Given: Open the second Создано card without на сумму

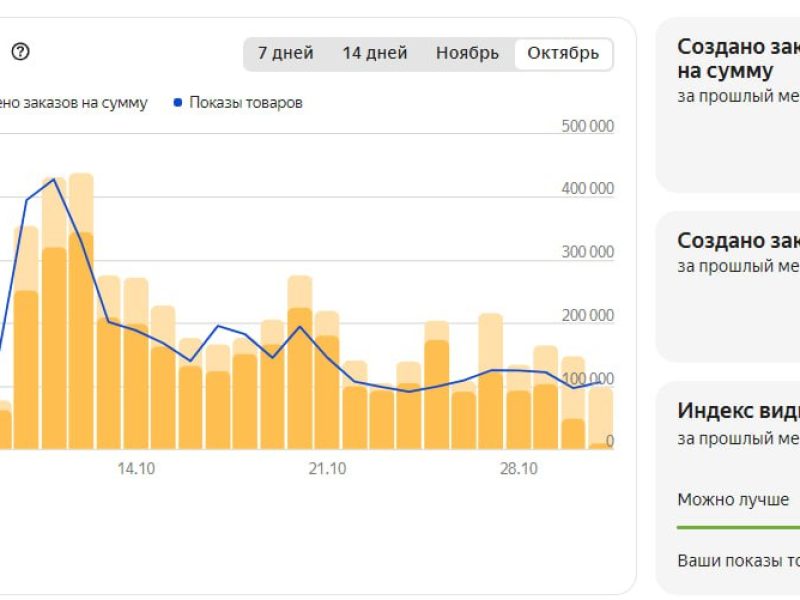Looking at the screenshot, I should (x=738, y=241).
